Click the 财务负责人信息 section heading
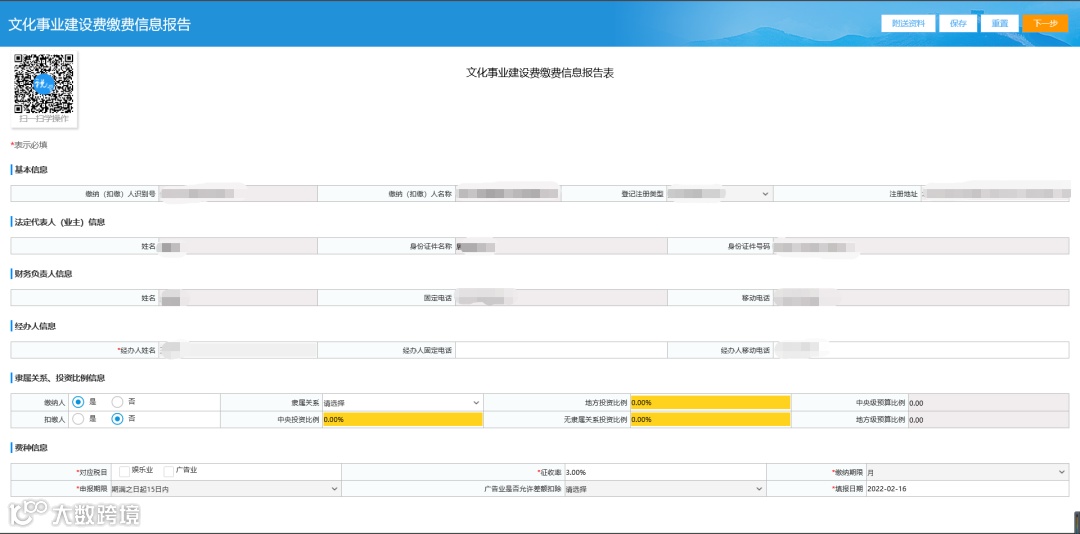1080x534 pixels. [43, 274]
